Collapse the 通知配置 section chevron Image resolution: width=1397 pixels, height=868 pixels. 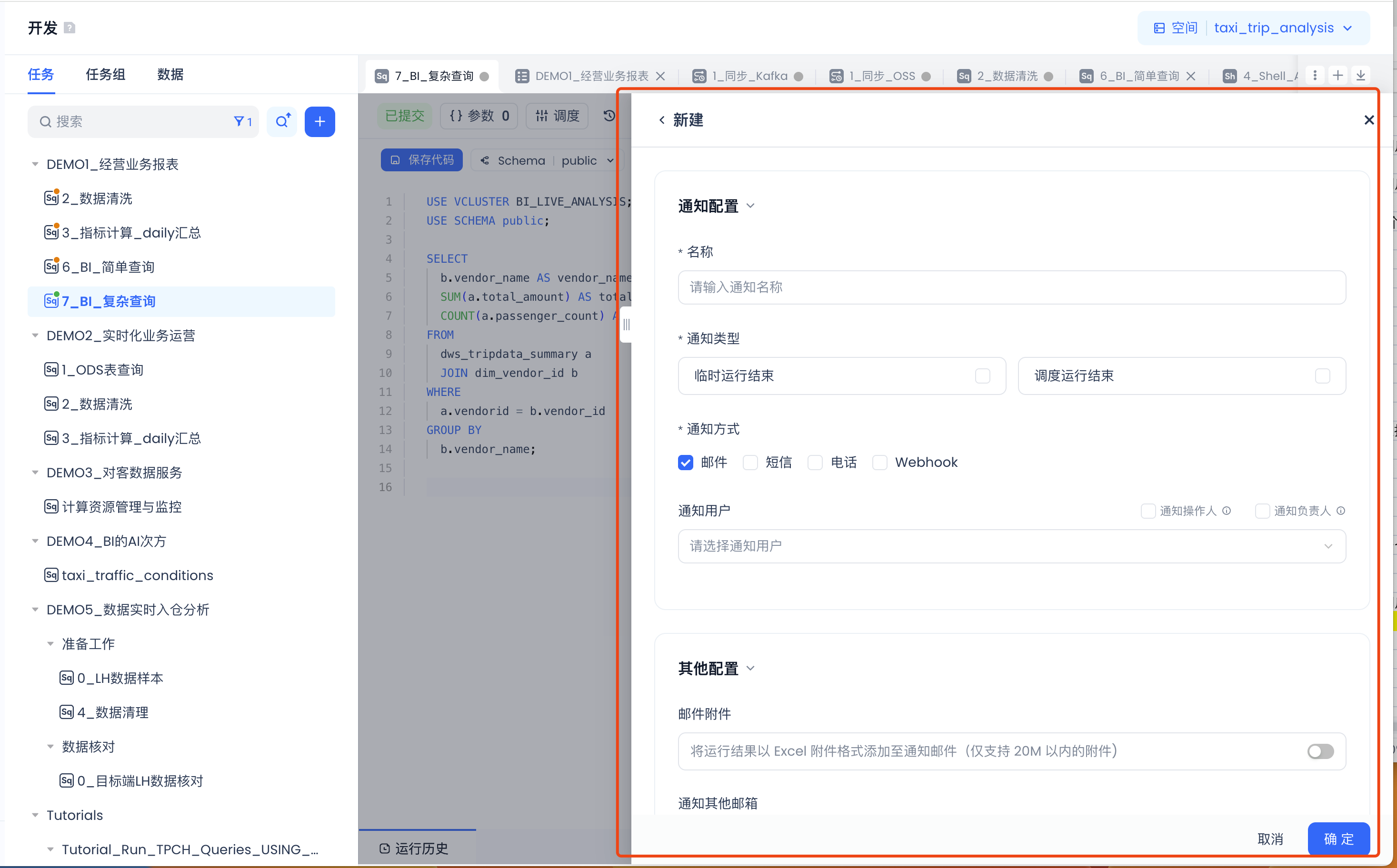[750, 206]
